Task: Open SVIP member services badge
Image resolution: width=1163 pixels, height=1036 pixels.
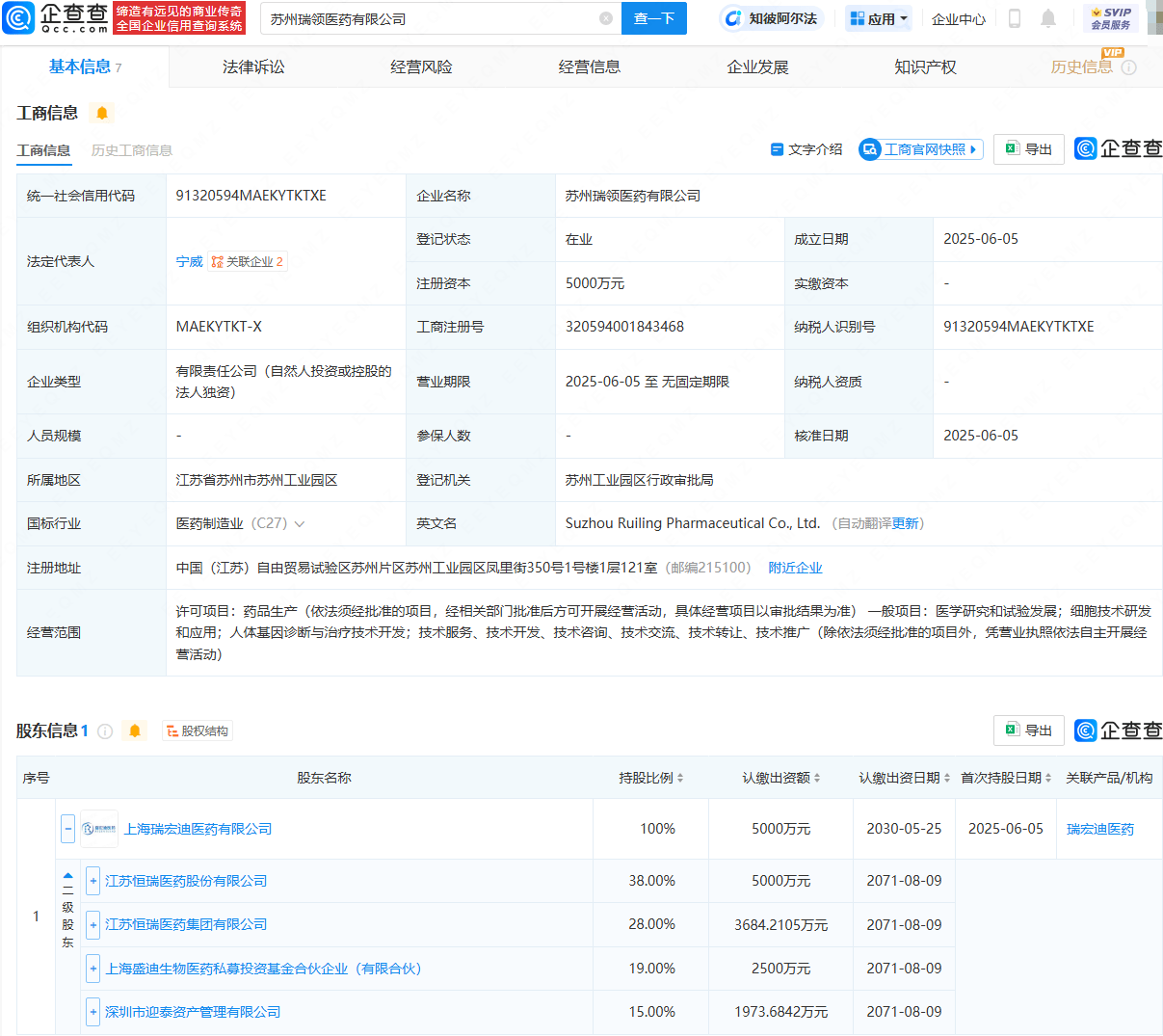Action: (x=1111, y=18)
